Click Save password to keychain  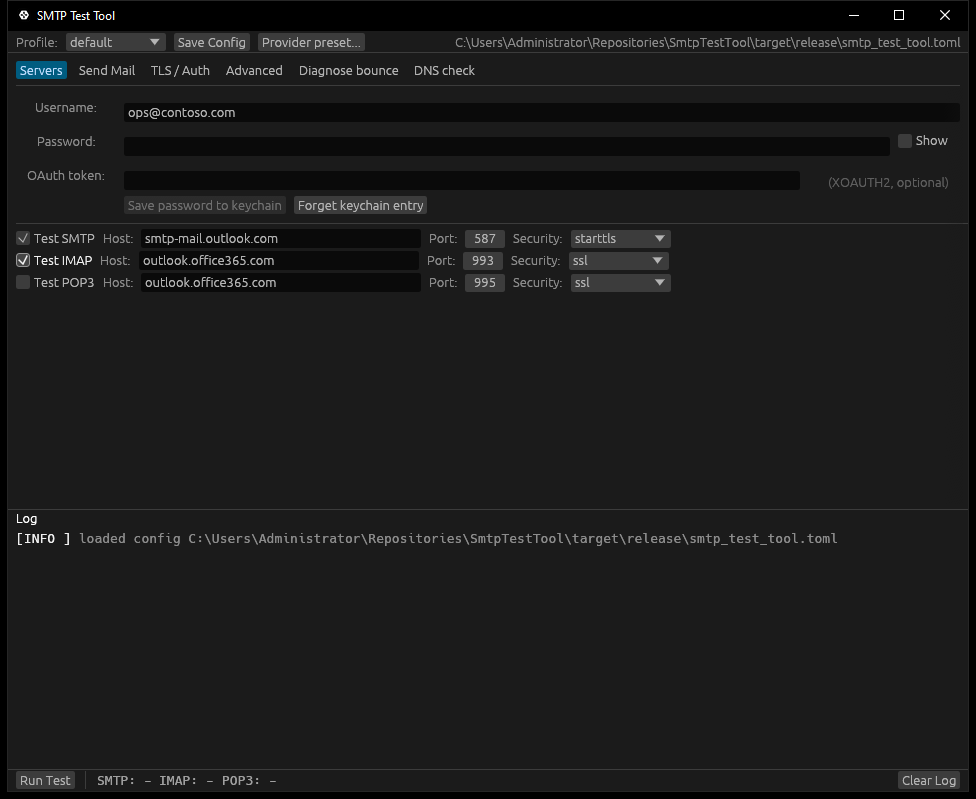coord(205,205)
